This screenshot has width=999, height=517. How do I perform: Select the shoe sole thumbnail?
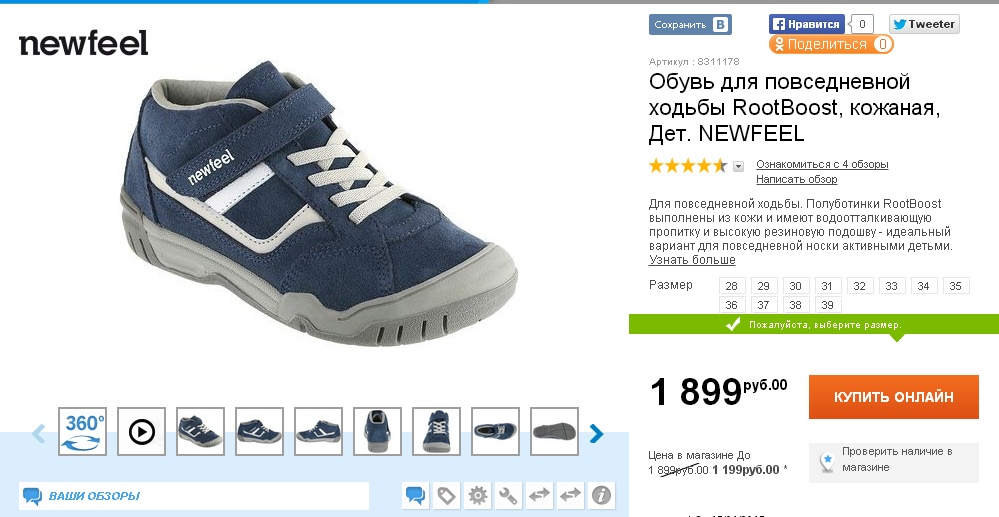pyautogui.click(x=554, y=432)
